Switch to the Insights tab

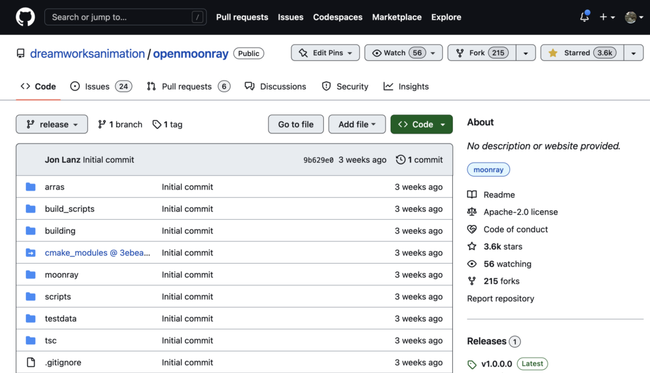(x=406, y=86)
